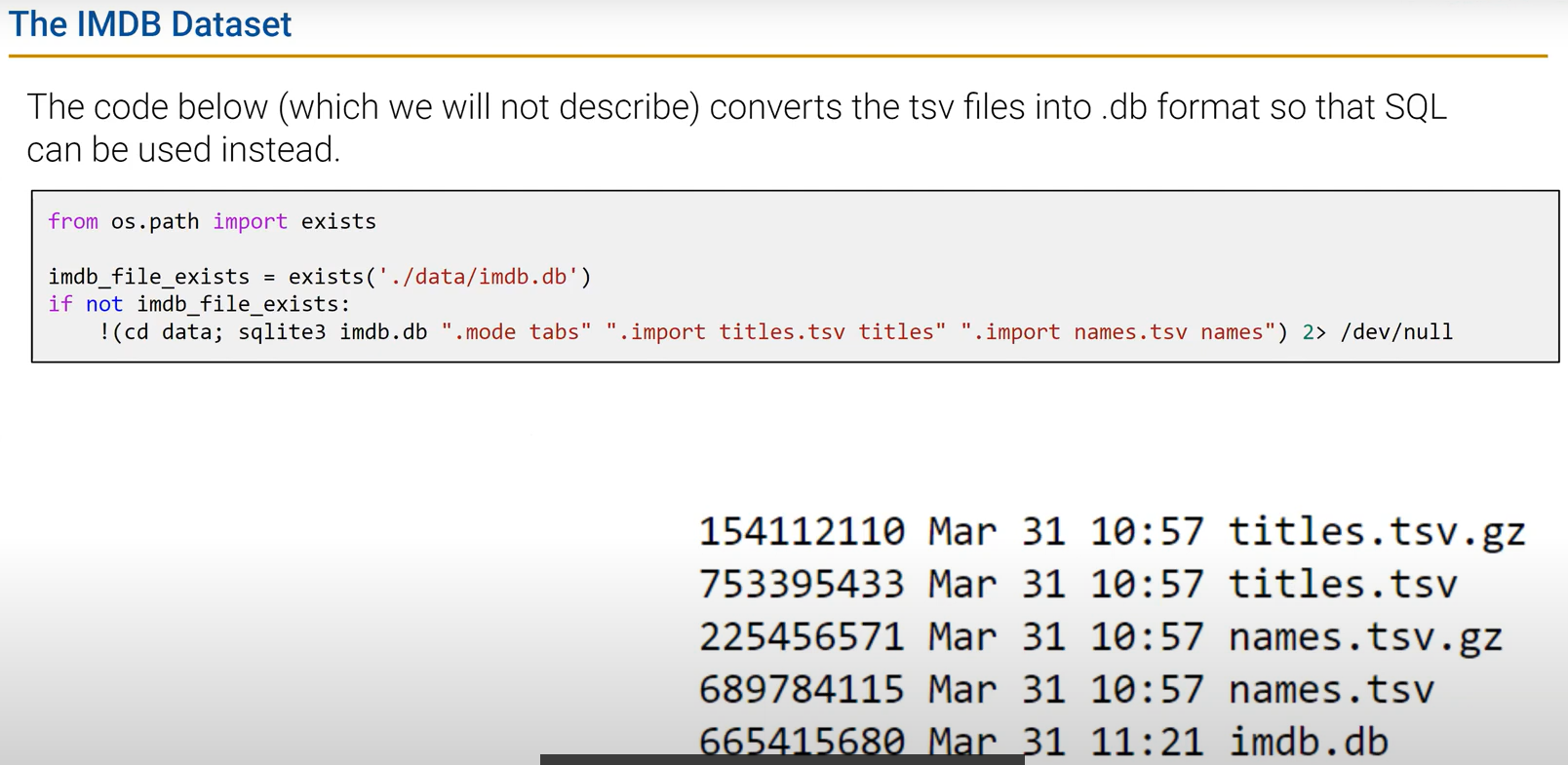Click the 154112110 file size value
1568x765 pixels.
802,532
